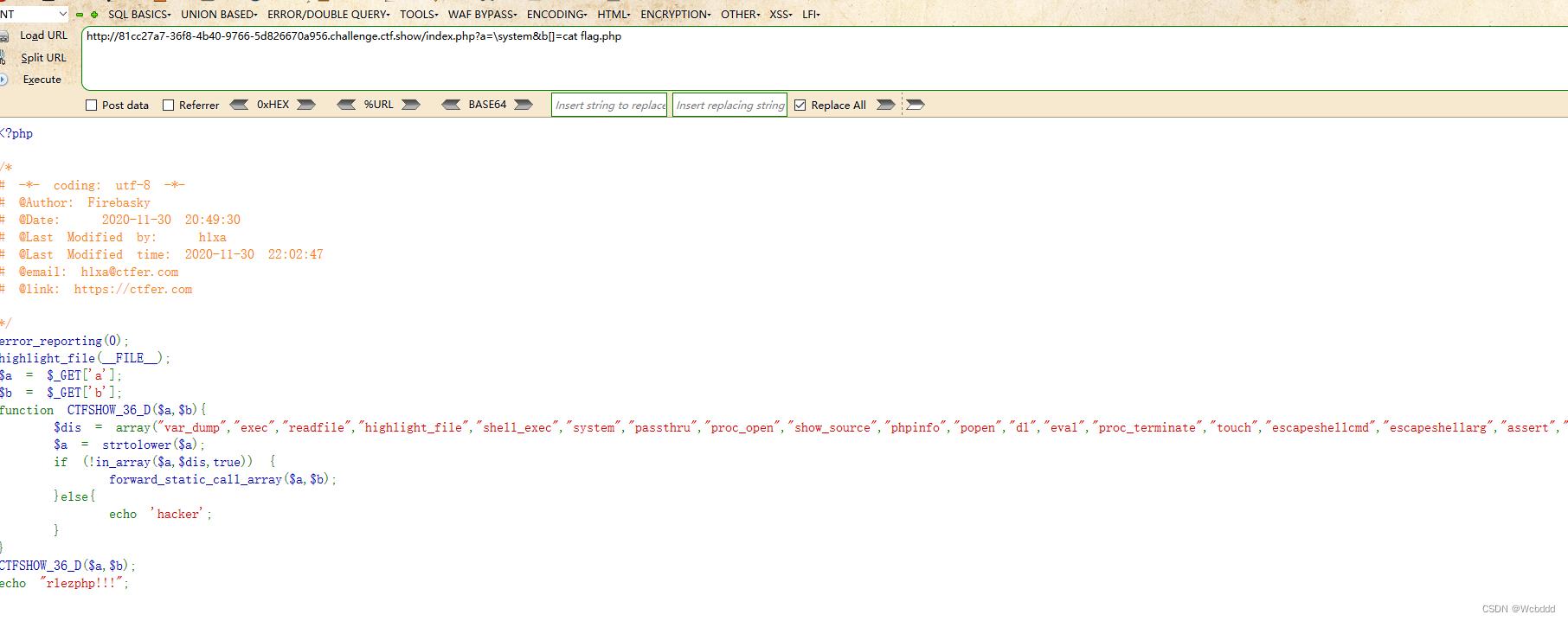Open the WAF BYPASS dropdown menu
The width and height of the screenshot is (1568, 621).
[482, 15]
